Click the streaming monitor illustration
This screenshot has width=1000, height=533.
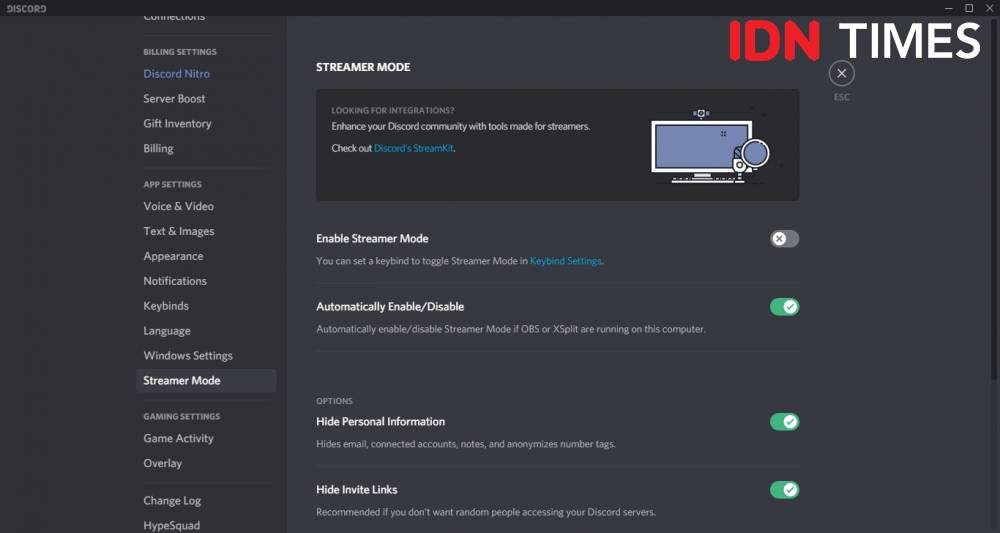point(709,147)
